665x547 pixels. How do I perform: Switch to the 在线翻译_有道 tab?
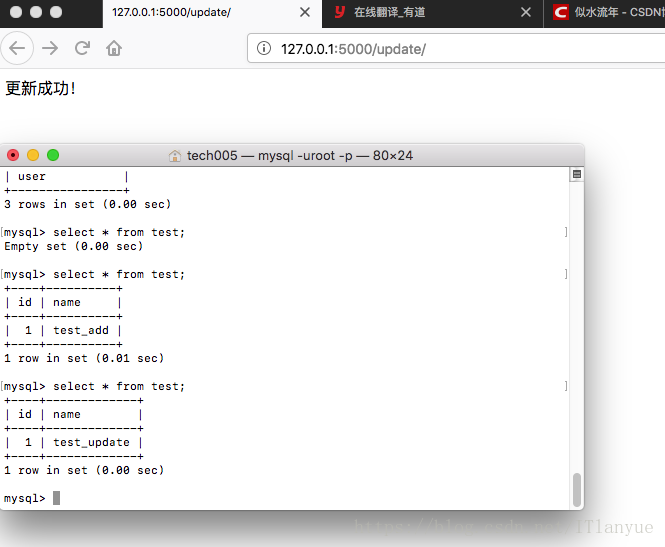click(x=432, y=13)
